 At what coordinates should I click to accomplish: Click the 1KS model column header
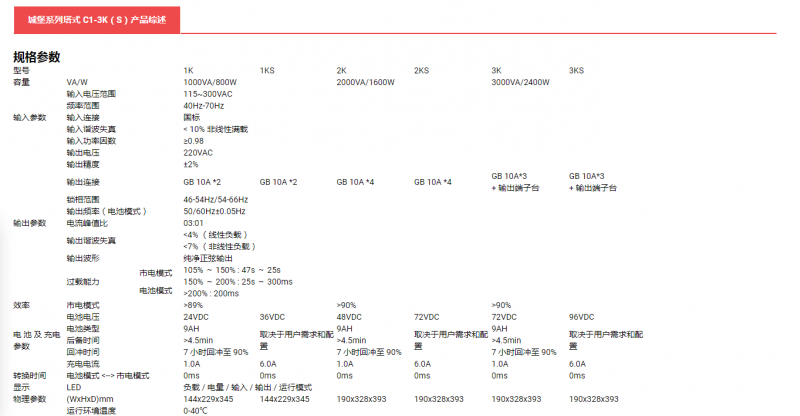[267, 70]
